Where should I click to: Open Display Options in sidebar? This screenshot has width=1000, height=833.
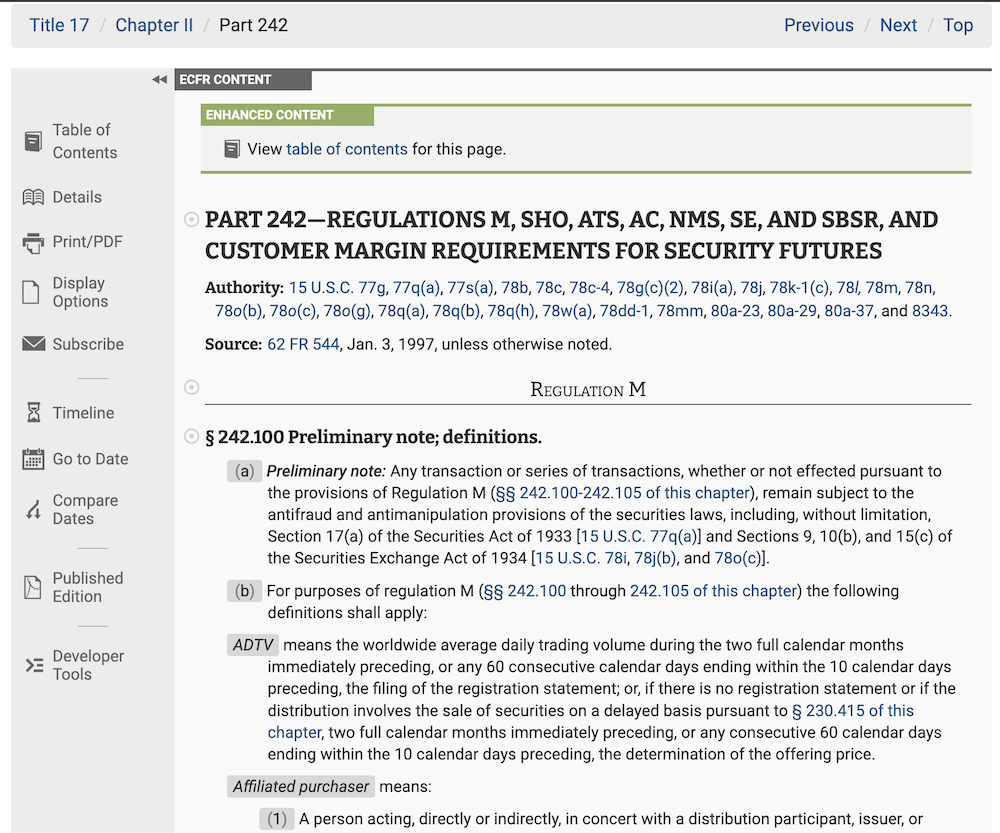pos(80,292)
